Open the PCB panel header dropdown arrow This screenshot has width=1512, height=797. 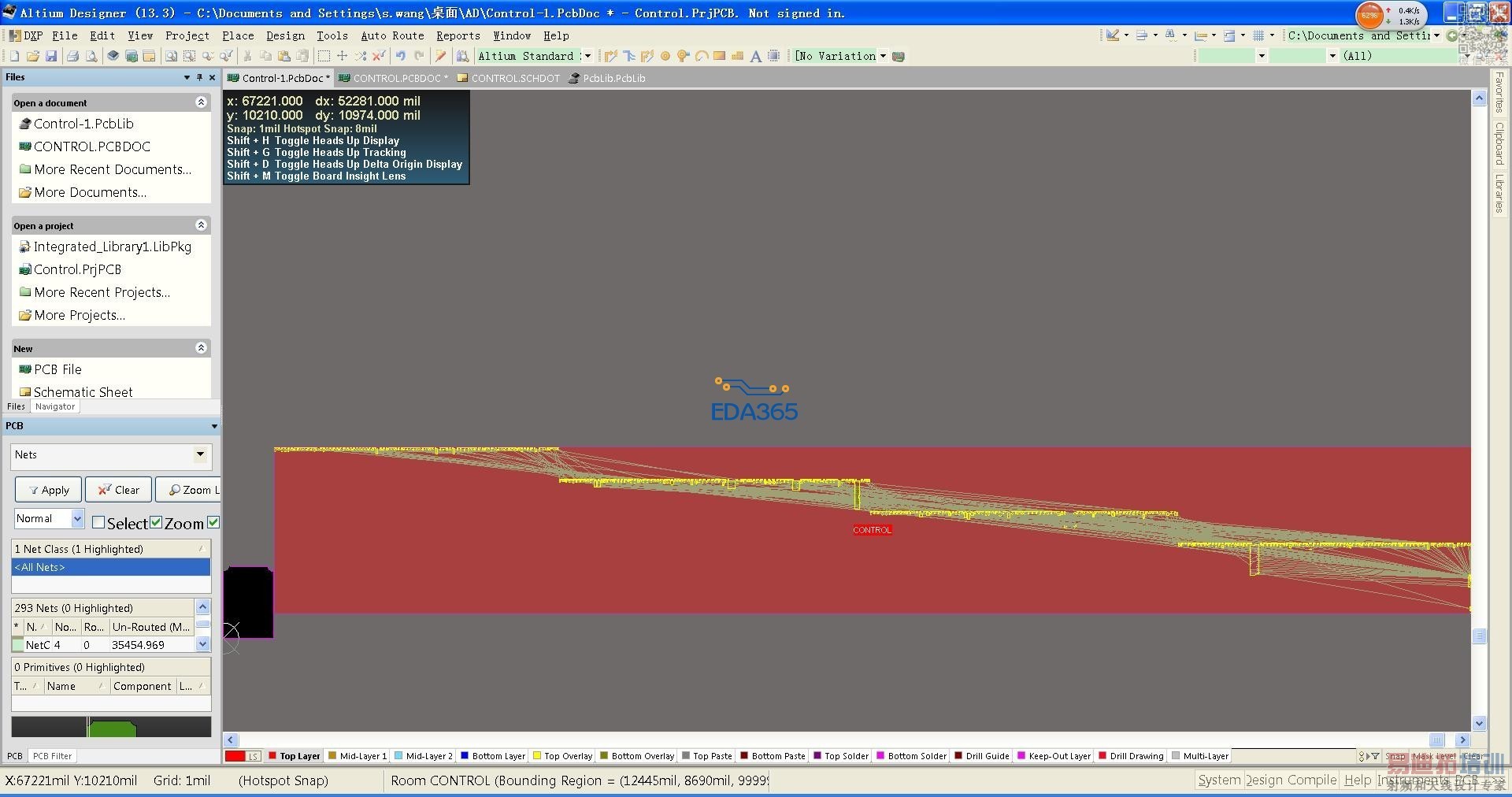(x=214, y=426)
